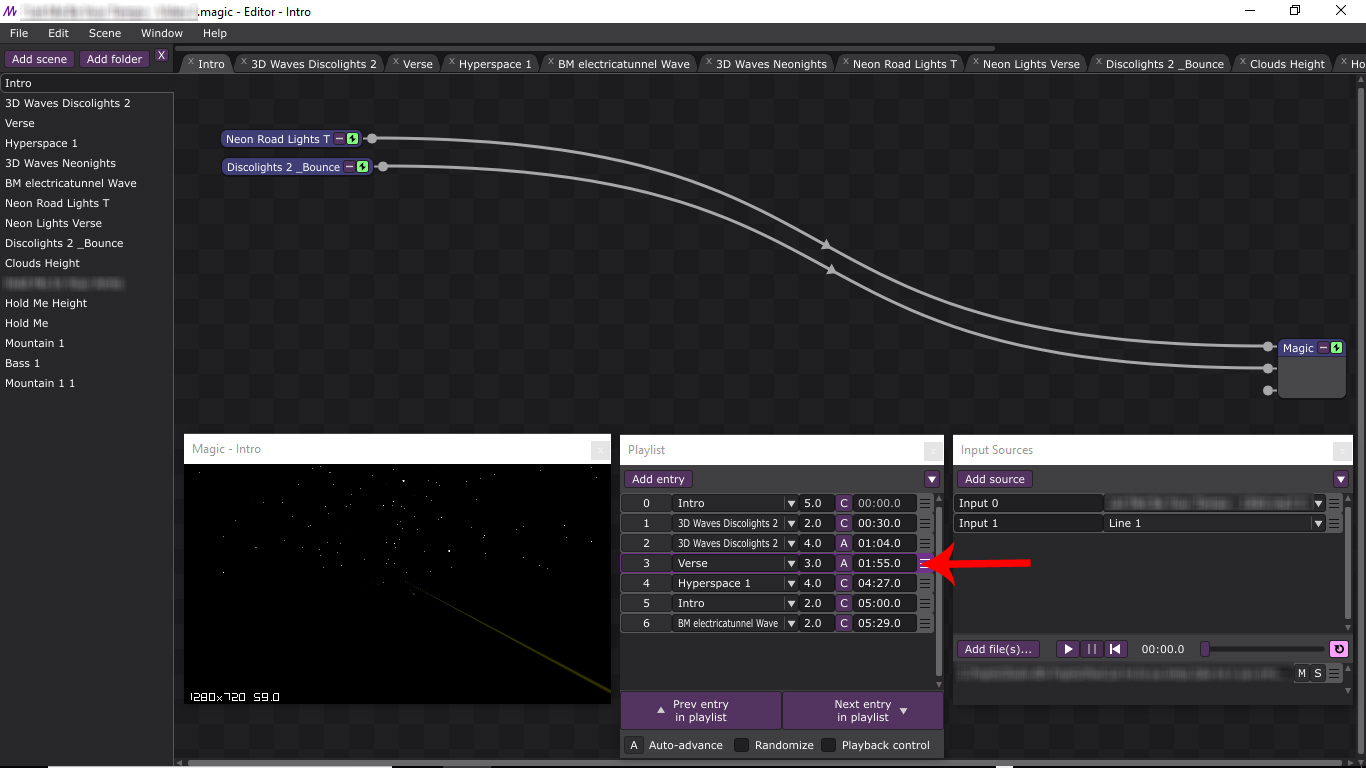Screen dimensions: 1366x768
Task: Solo the audio file with S button
Action: pos(1318,673)
